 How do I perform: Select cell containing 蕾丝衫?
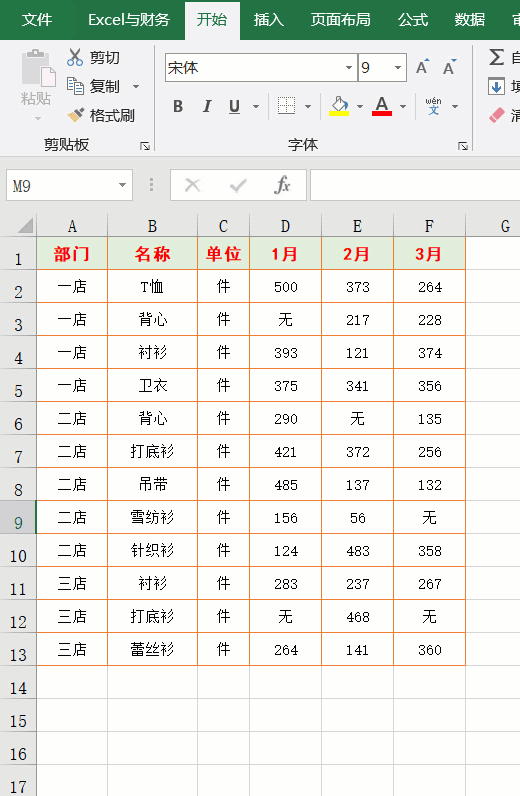pyautogui.click(x=152, y=649)
